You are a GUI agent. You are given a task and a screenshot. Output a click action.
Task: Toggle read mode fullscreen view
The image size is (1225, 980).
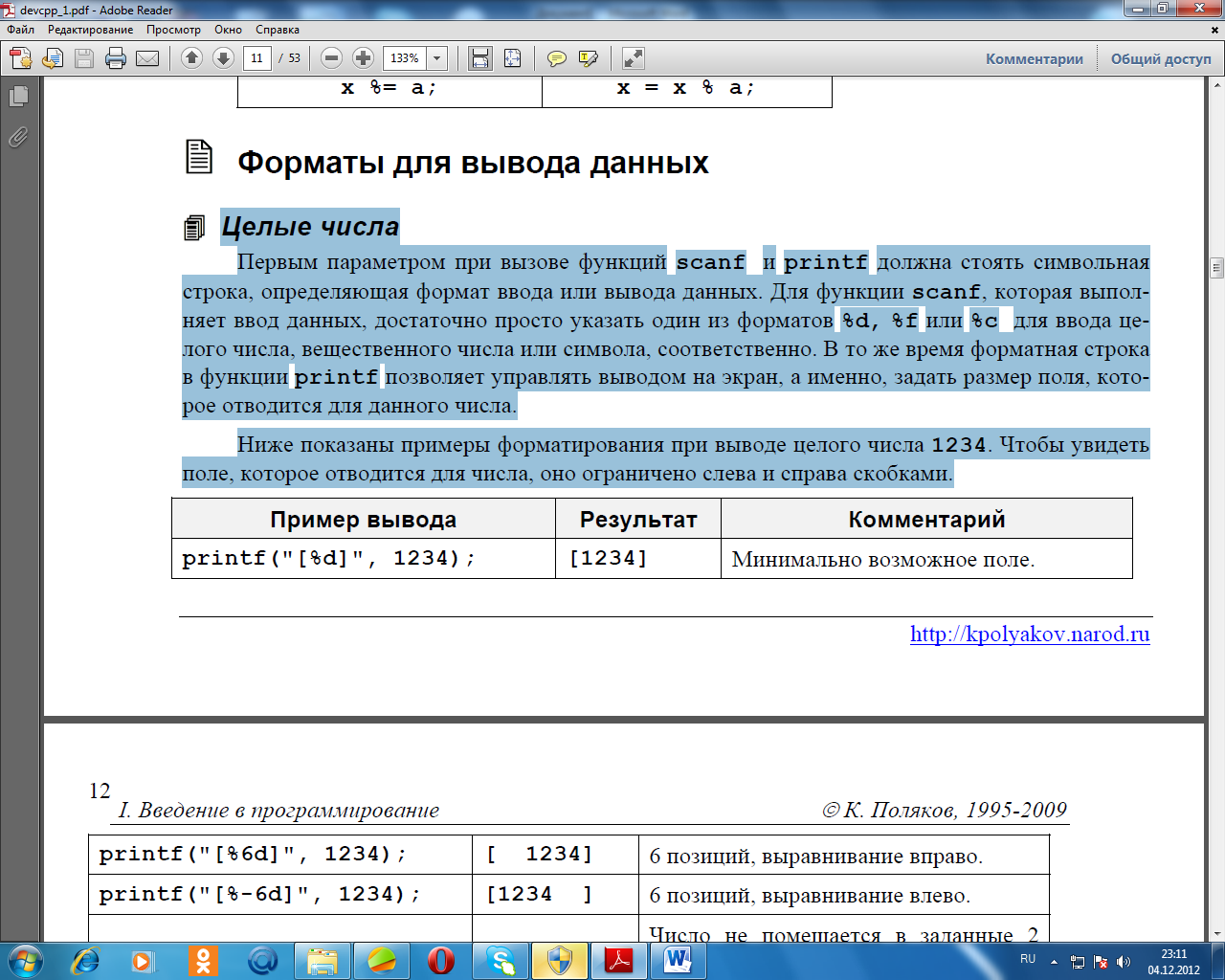pyautogui.click(x=633, y=58)
